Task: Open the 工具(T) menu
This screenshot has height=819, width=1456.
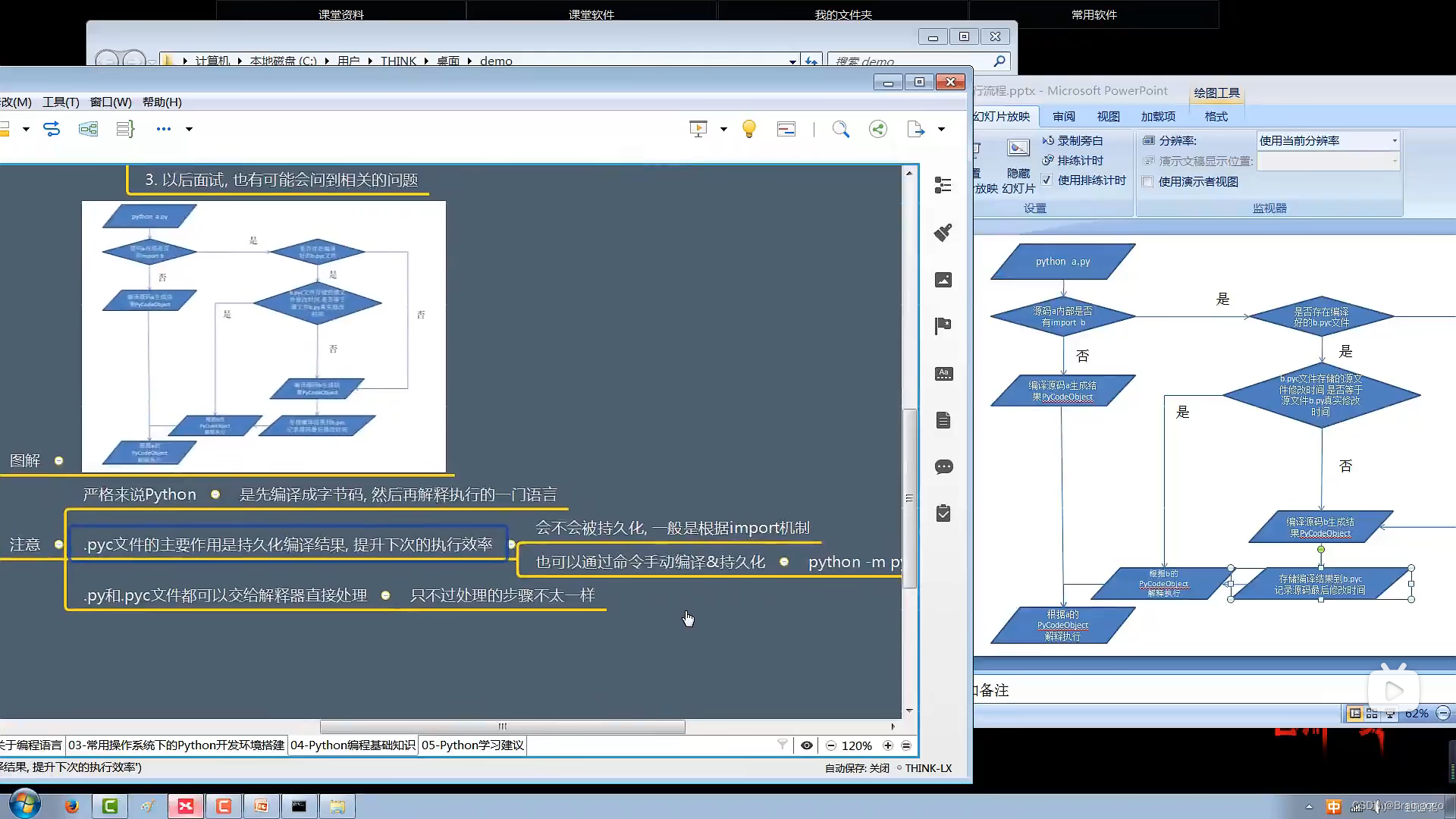Action: click(x=61, y=102)
